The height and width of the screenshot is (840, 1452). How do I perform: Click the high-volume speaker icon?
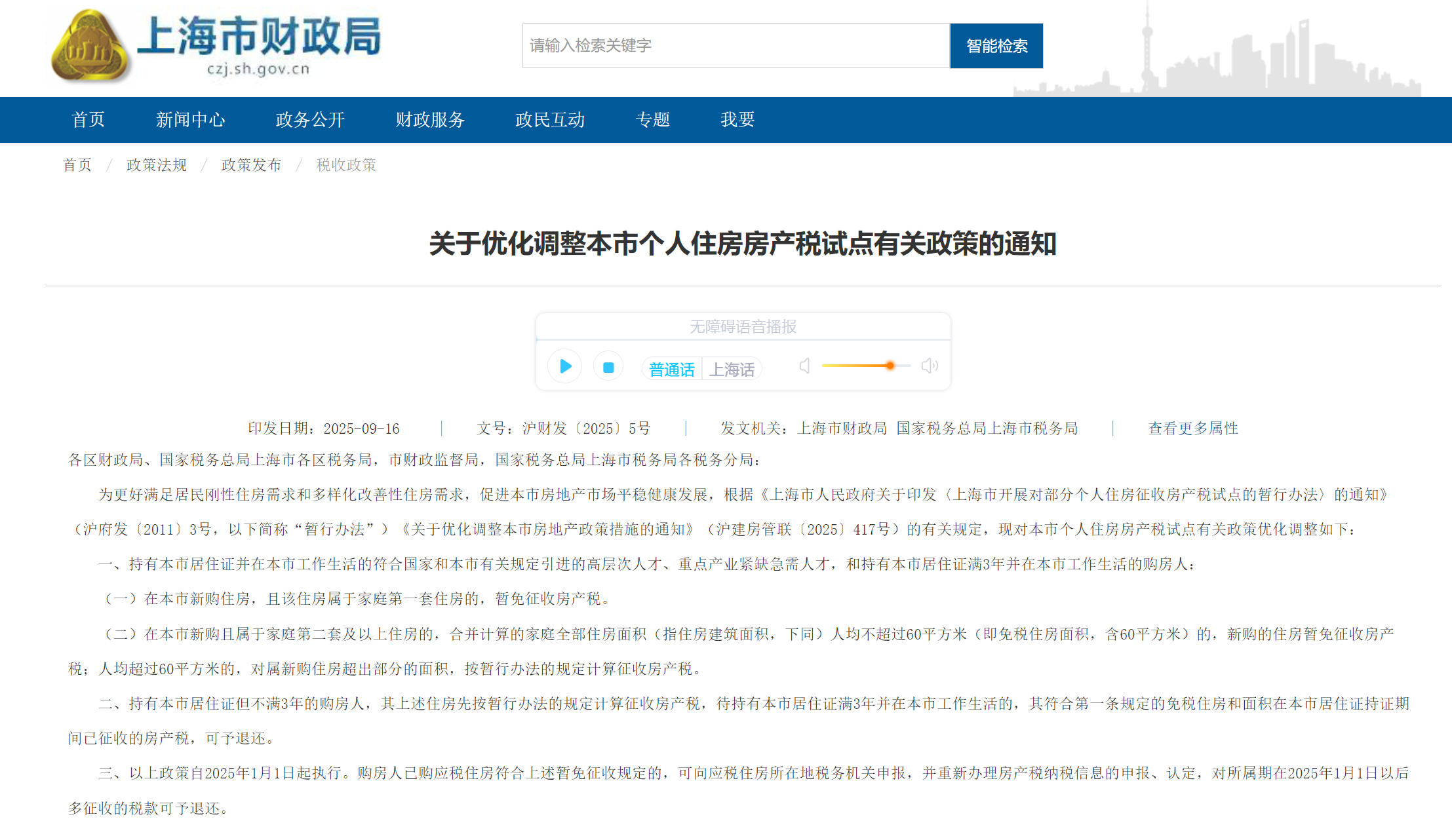930,366
